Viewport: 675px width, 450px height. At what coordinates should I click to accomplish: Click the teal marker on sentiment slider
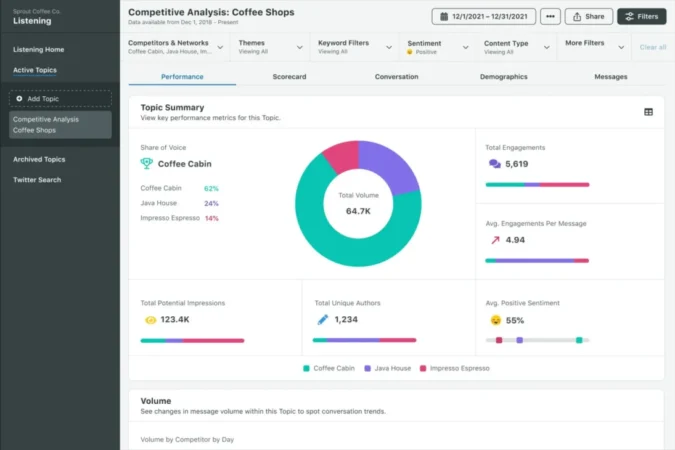coord(579,340)
